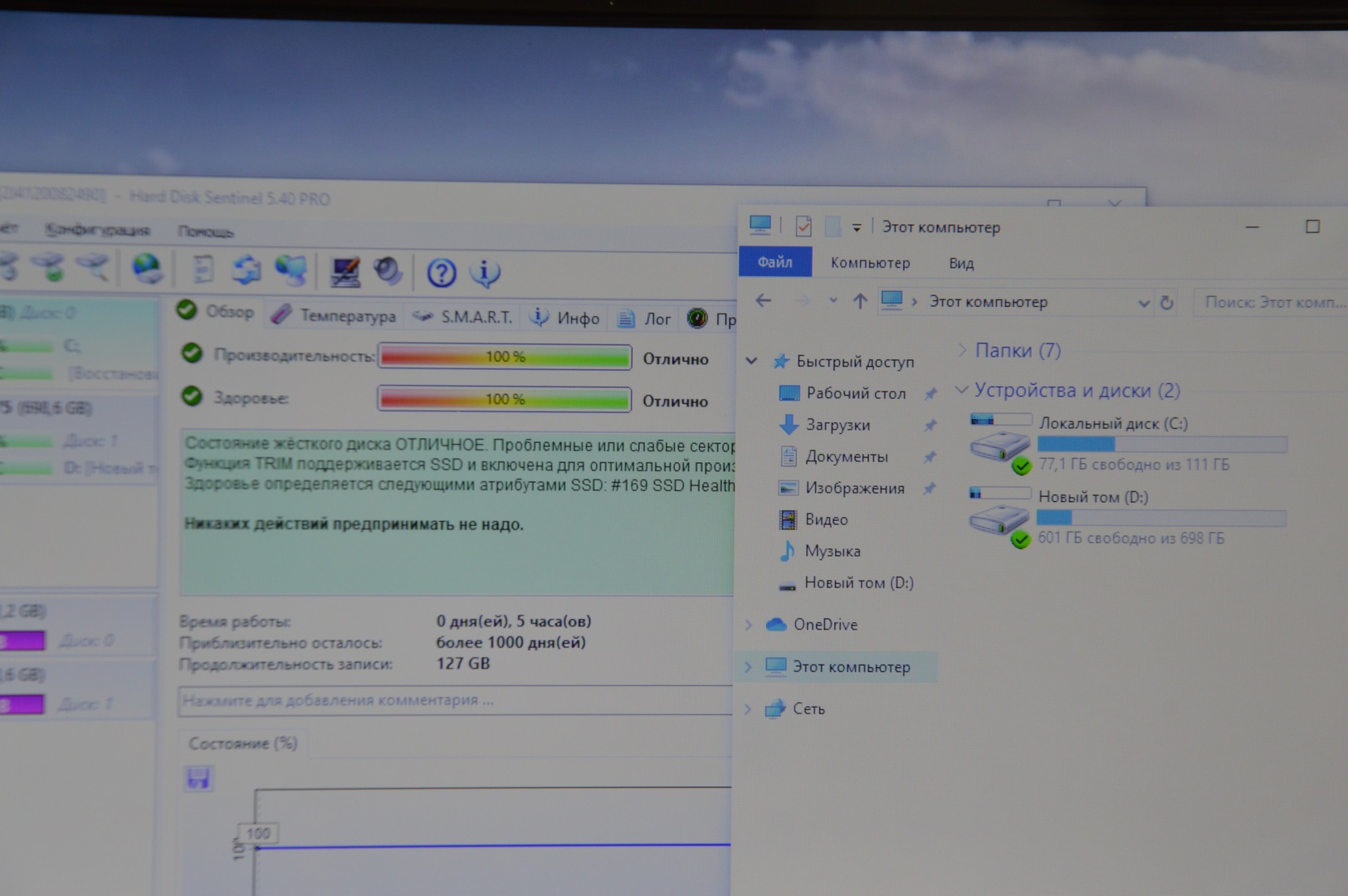Click properties checkmark icon in Explorer title bar
Image resolution: width=1348 pixels, height=896 pixels.
tap(803, 226)
